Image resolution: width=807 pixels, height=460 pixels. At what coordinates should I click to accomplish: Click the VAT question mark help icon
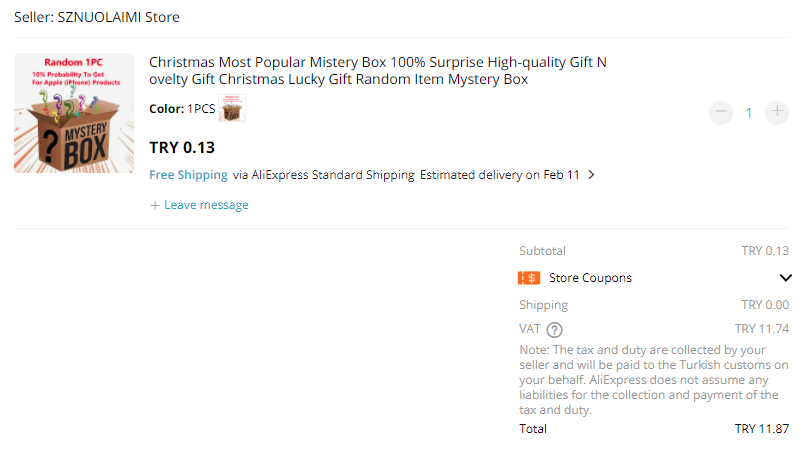pyautogui.click(x=554, y=329)
